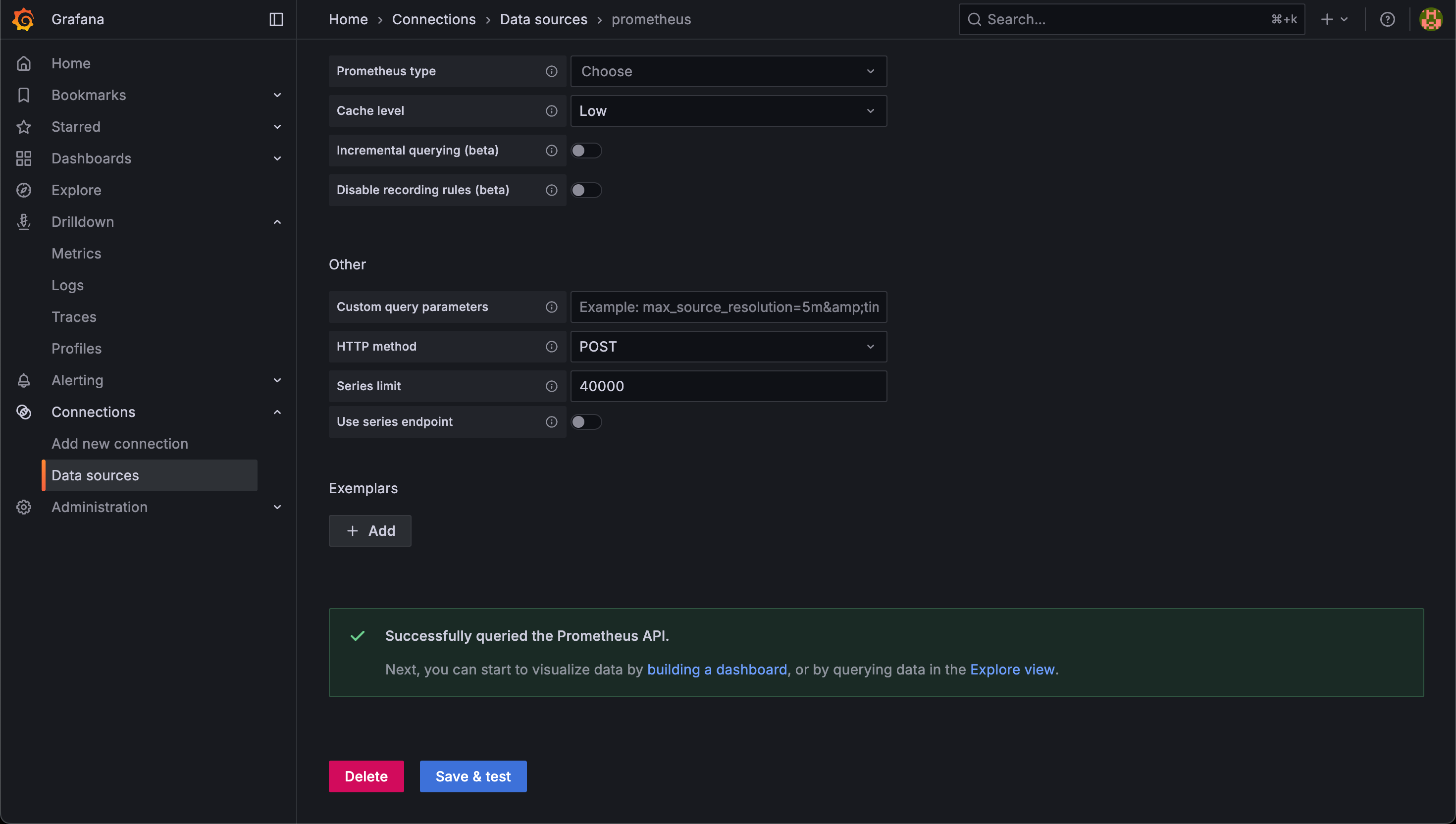Image resolution: width=1456 pixels, height=824 pixels.
Task: Go to Add new connection
Action: (x=119, y=444)
